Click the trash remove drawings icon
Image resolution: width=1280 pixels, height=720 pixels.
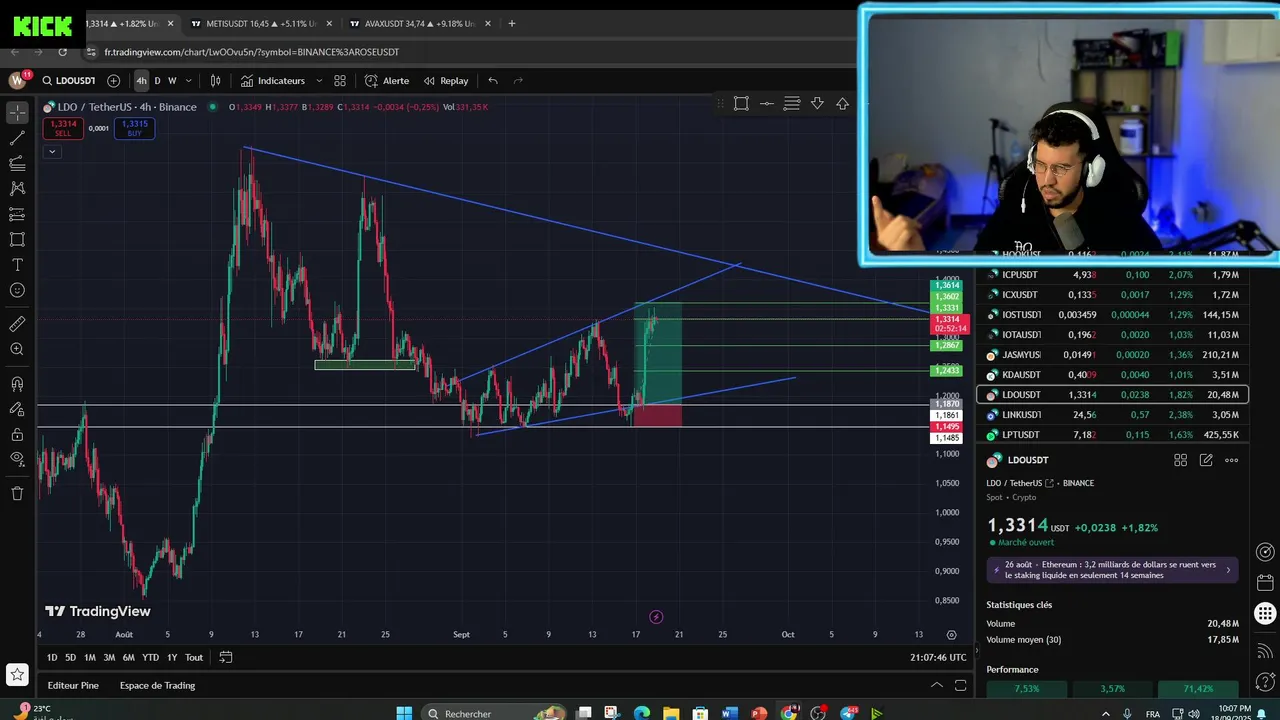pyautogui.click(x=17, y=493)
